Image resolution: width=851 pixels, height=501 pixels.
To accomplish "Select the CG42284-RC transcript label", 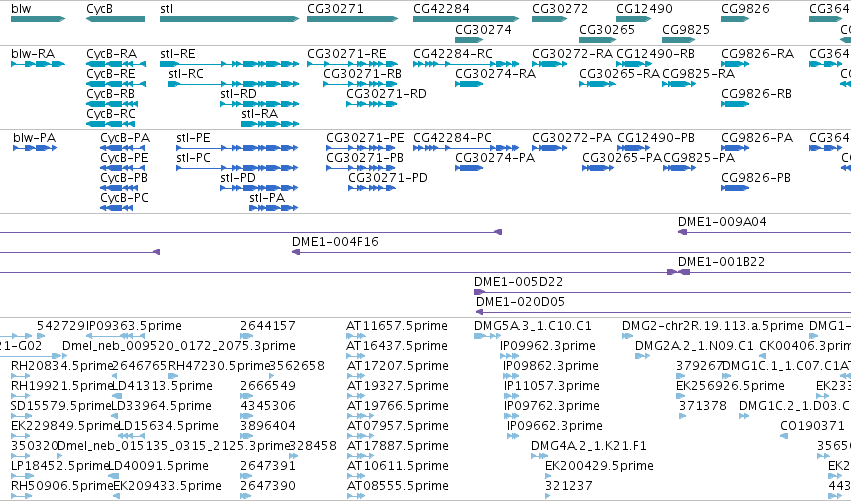I will point(453,54).
